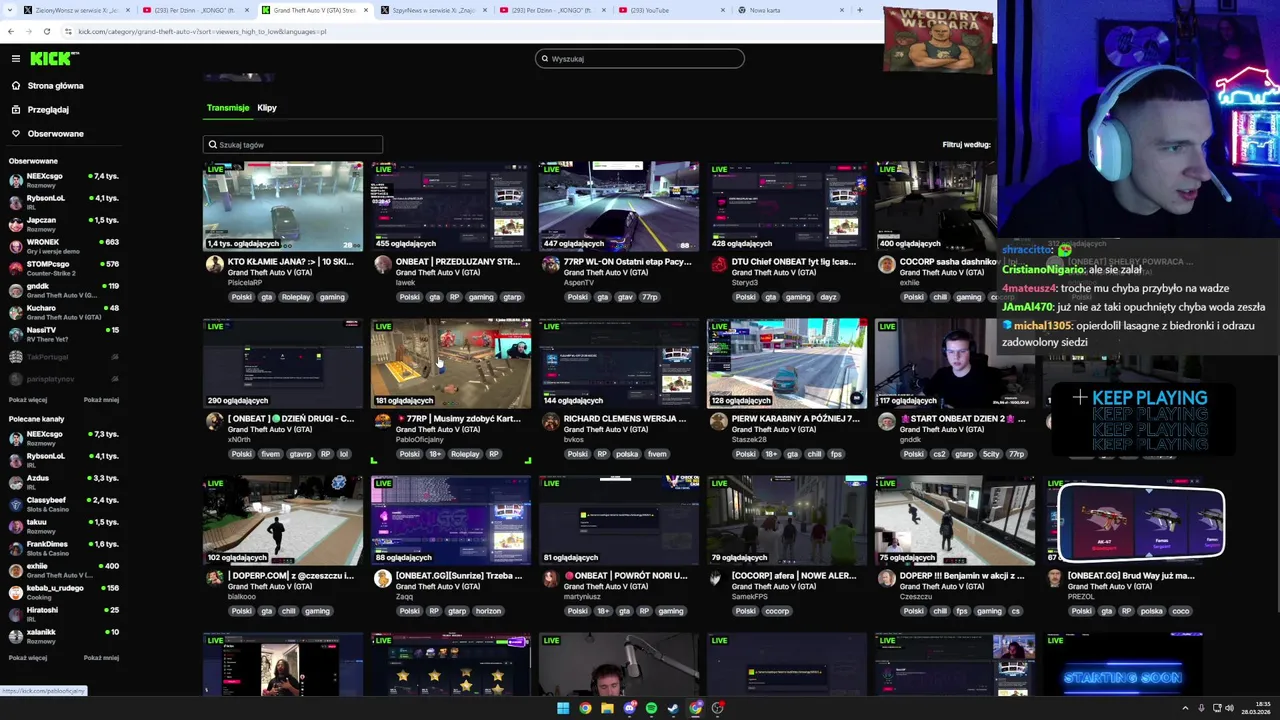This screenshot has width=1280, height=720.
Task: Open Steam from the taskbar
Action: coord(673,708)
